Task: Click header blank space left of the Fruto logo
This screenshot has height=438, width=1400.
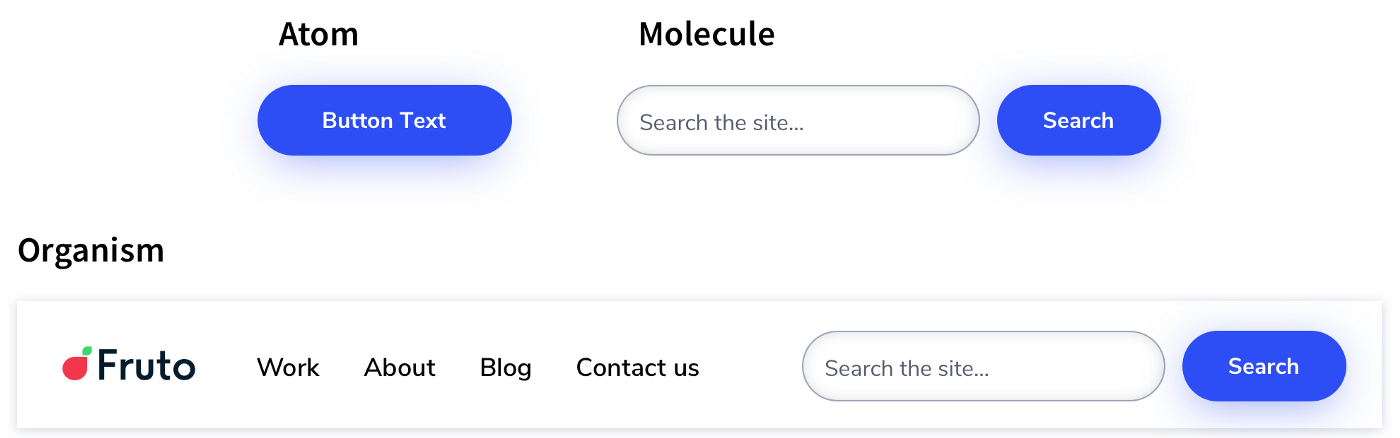Action: click(38, 367)
